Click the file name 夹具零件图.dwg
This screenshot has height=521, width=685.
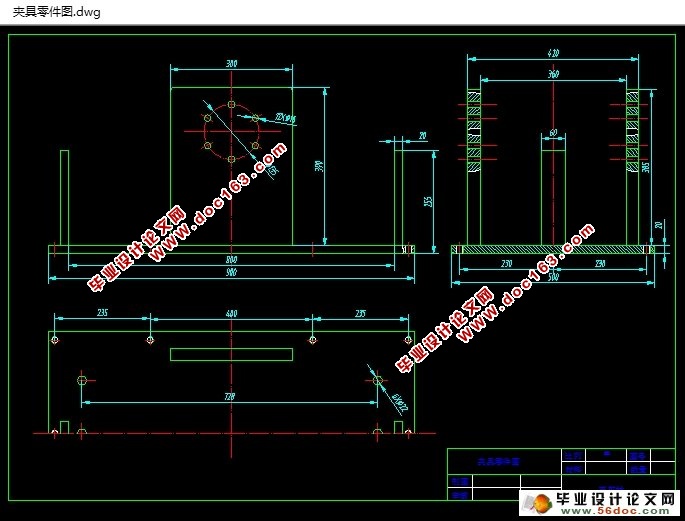click(x=56, y=12)
